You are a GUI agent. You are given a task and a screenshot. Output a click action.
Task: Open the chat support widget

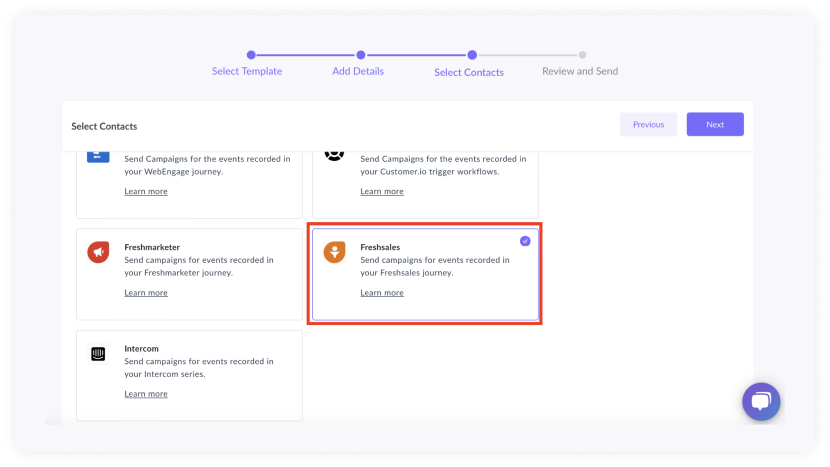tap(761, 401)
